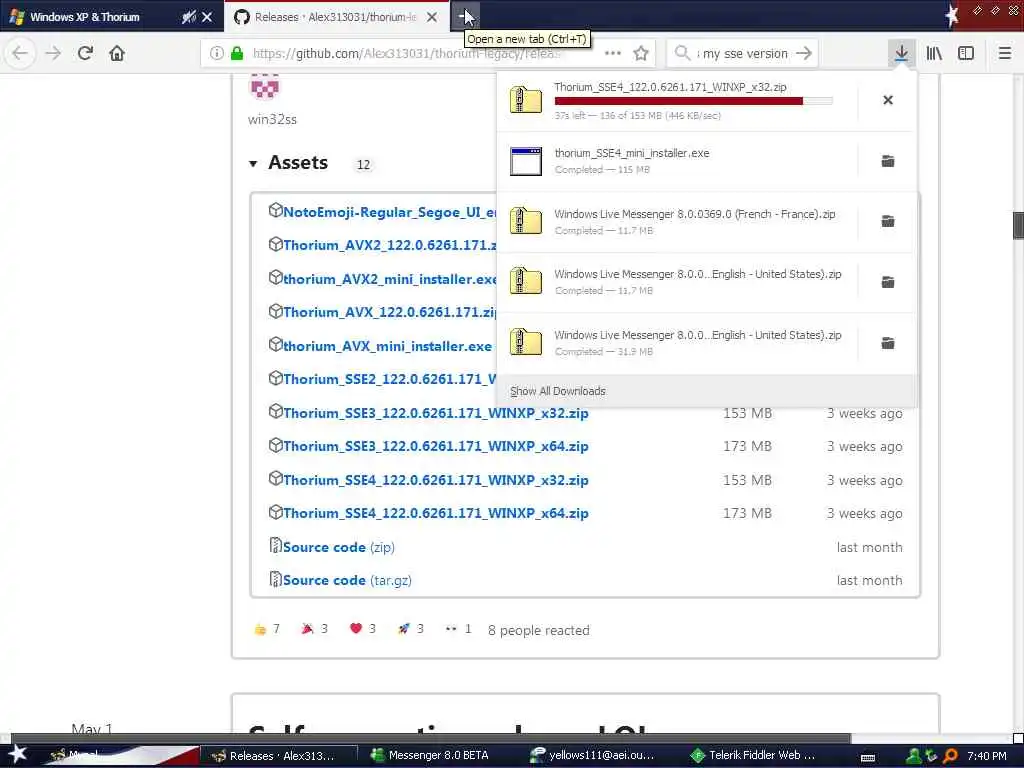Click the thumbs up reaction with 7

tap(266, 629)
